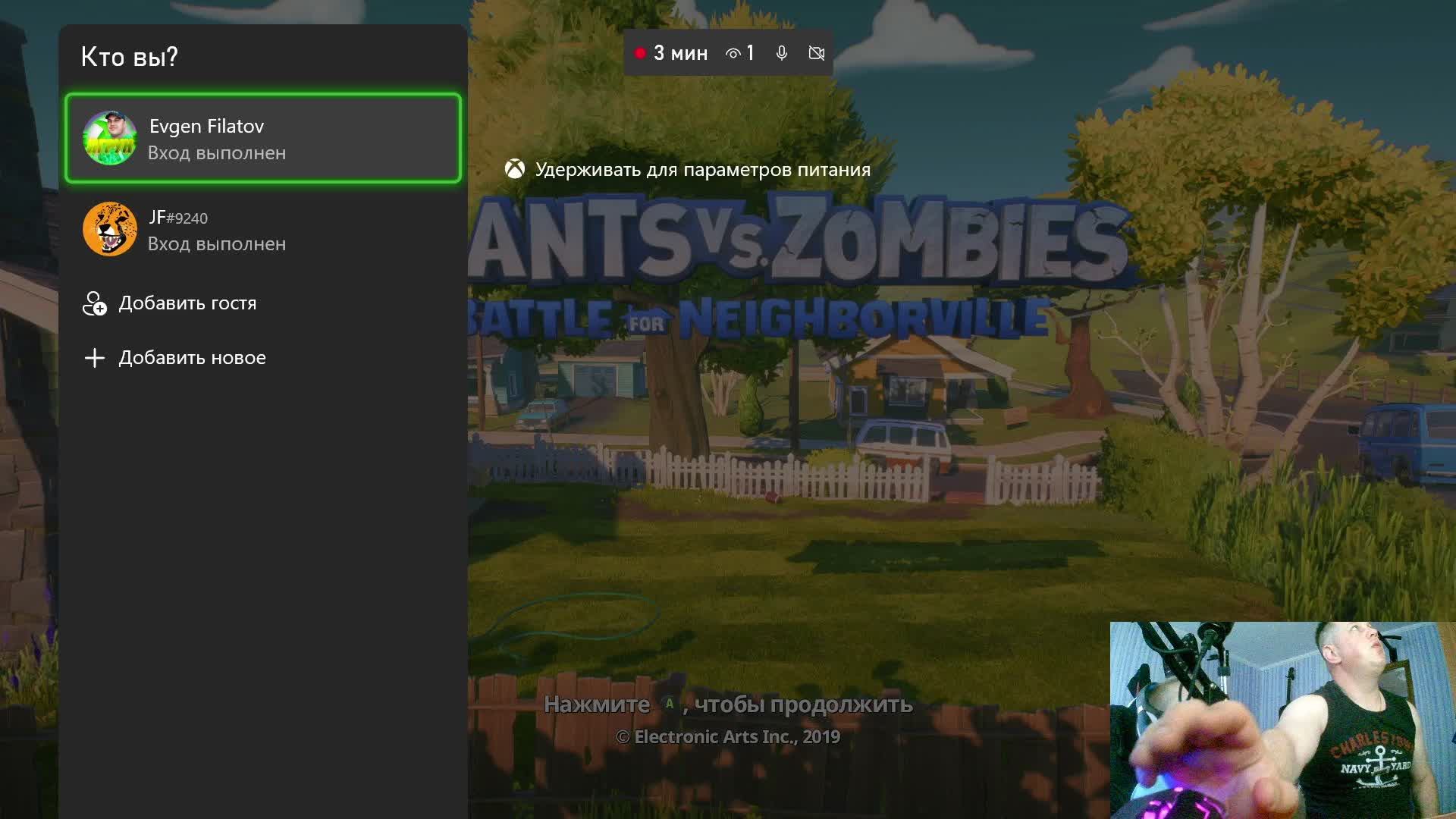Toggle the broadcast microphone icon
The height and width of the screenshot is (819, 1456).
pos(782,53)
